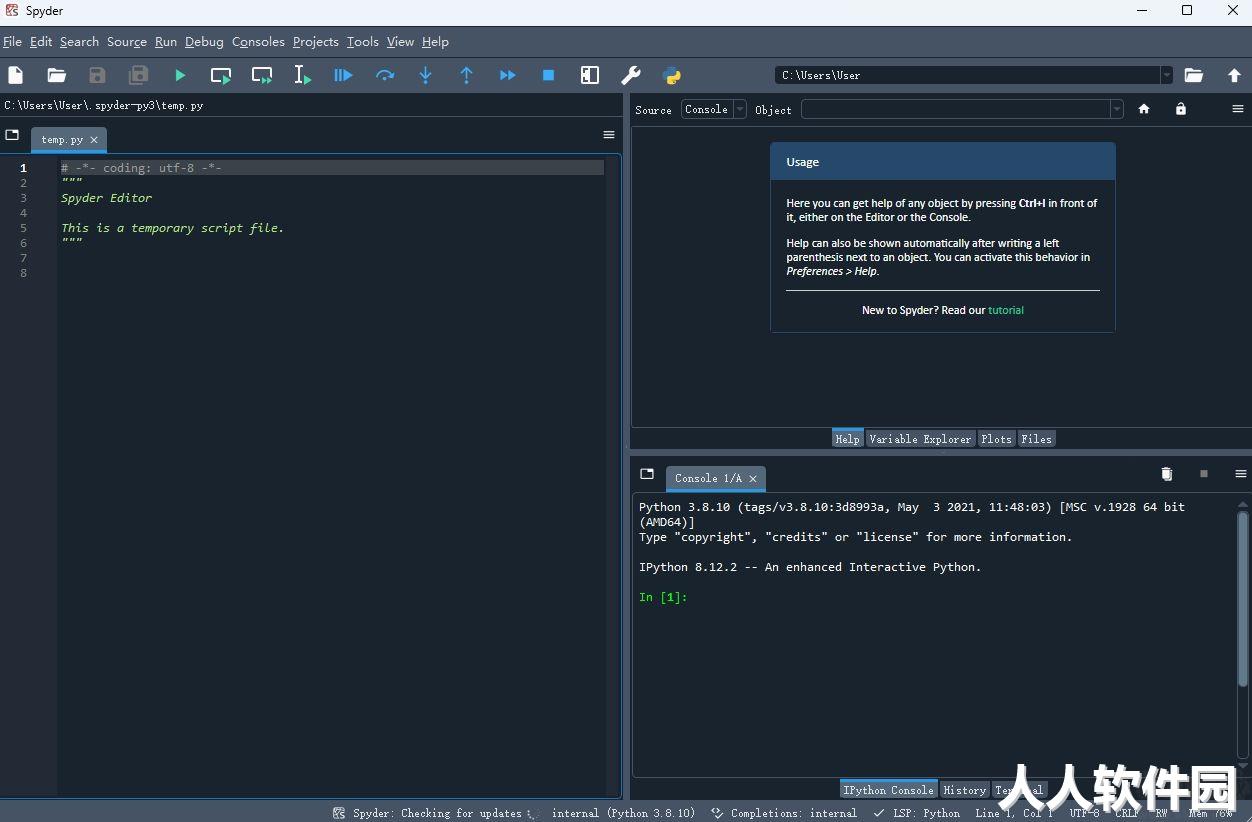Expand the Object combo box arrow
This screenshot has height=822, width=1252.
(1117, 109)
